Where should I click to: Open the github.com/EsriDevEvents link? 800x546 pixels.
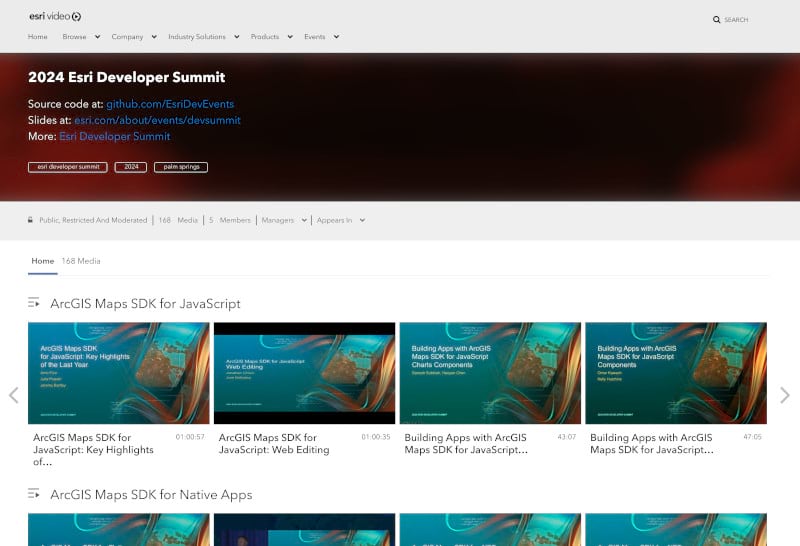click(x=170, y=104)
